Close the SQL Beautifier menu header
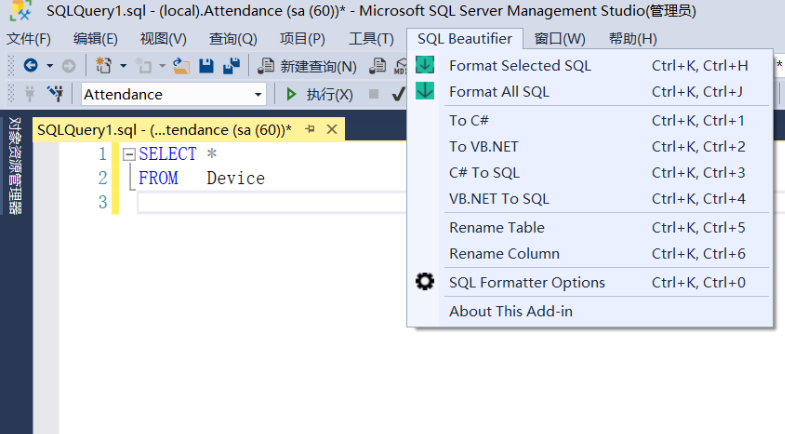Screen dimensions: 785x434 point(465,39)
